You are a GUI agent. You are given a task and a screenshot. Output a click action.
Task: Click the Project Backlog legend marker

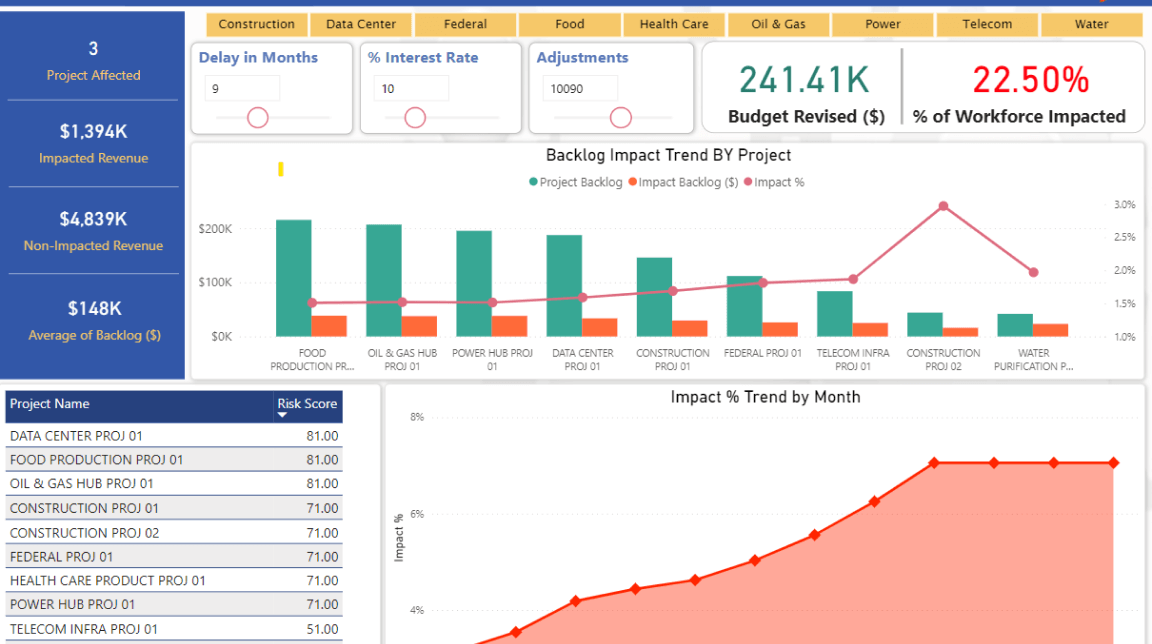point(534,183)
